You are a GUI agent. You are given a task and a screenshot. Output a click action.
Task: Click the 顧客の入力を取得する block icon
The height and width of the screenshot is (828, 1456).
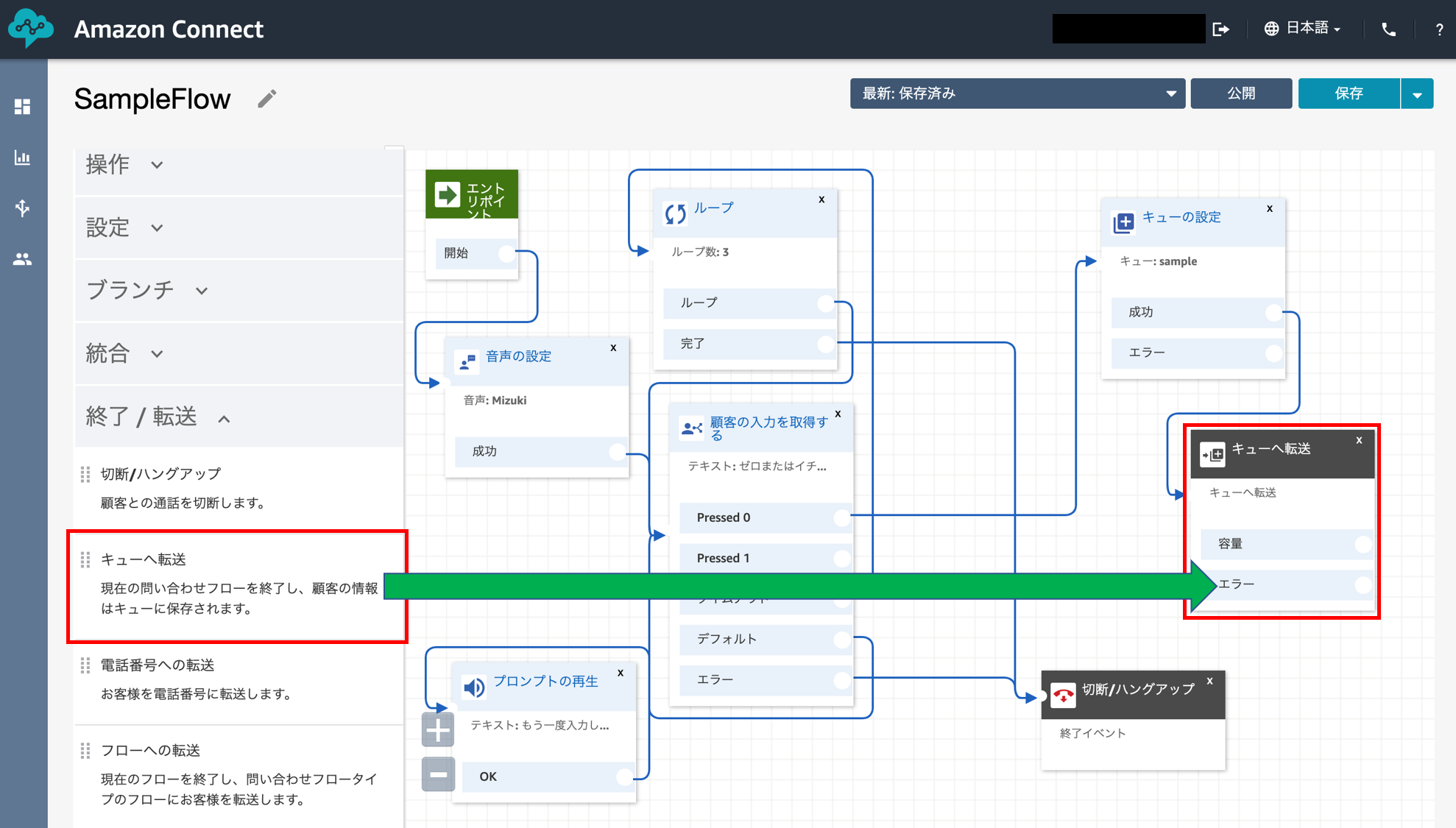point(692,428)
